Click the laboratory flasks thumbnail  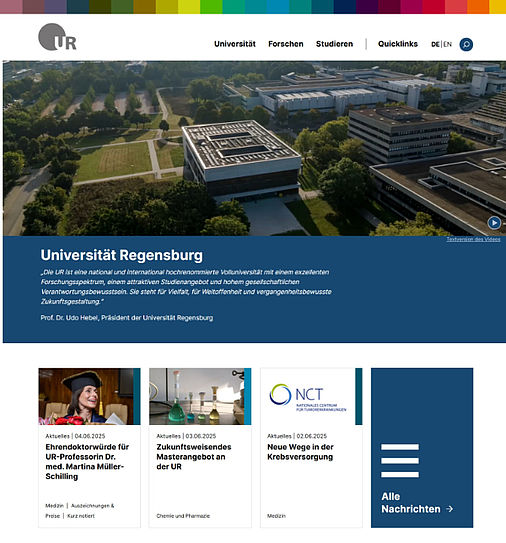(x=197, y=397)
